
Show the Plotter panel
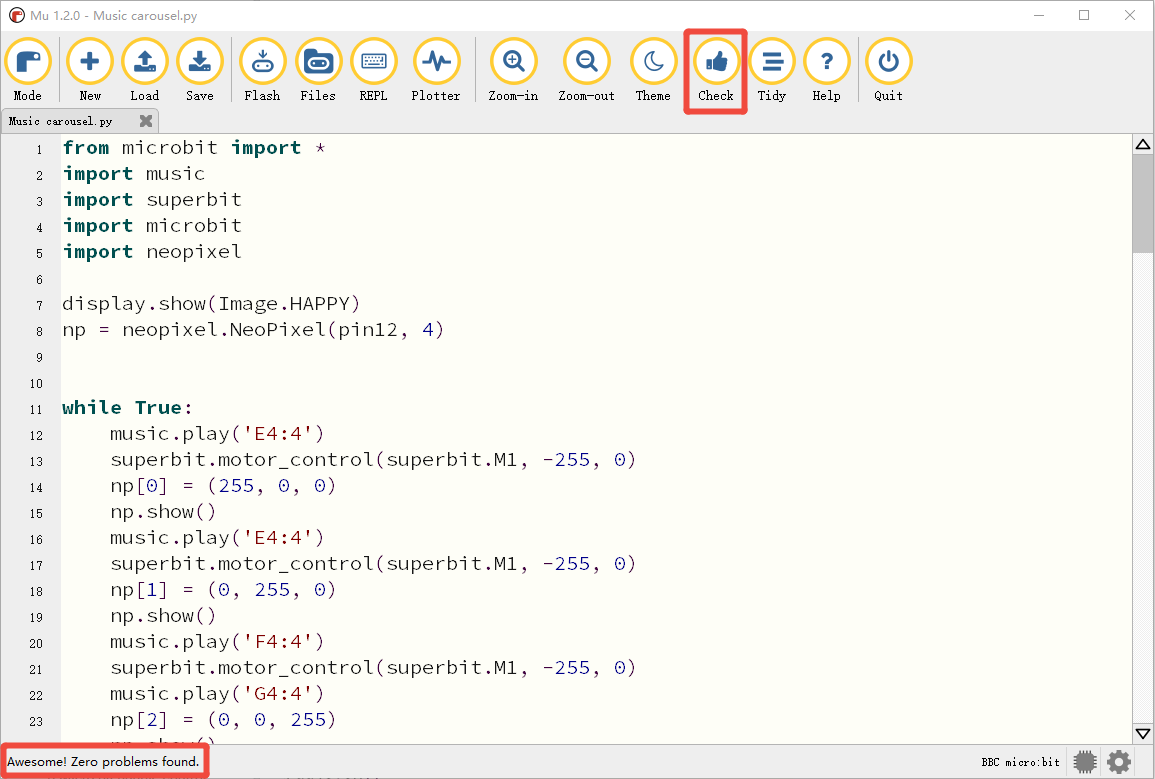436,71
